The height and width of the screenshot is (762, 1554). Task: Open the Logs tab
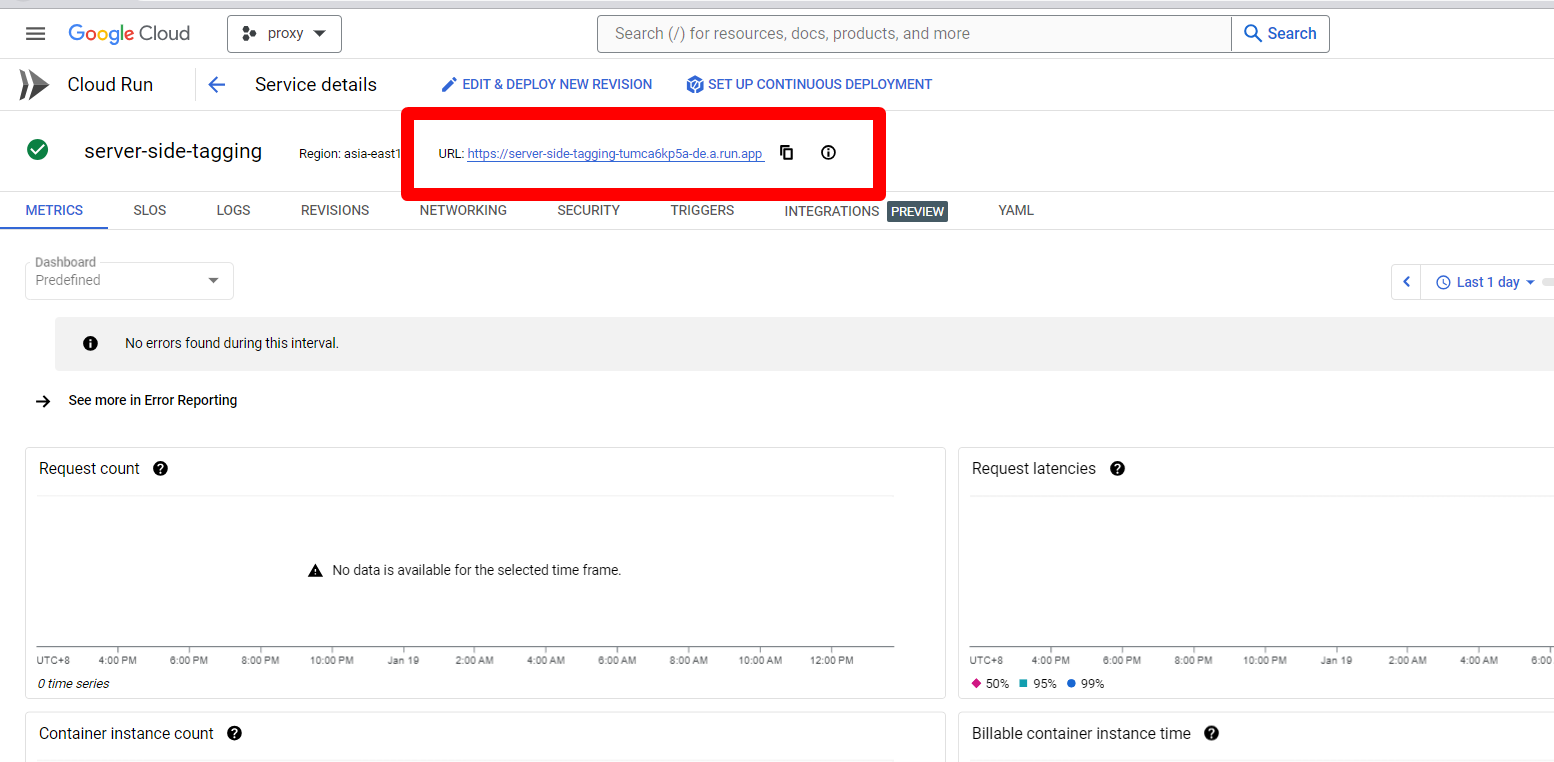[233, 210]
